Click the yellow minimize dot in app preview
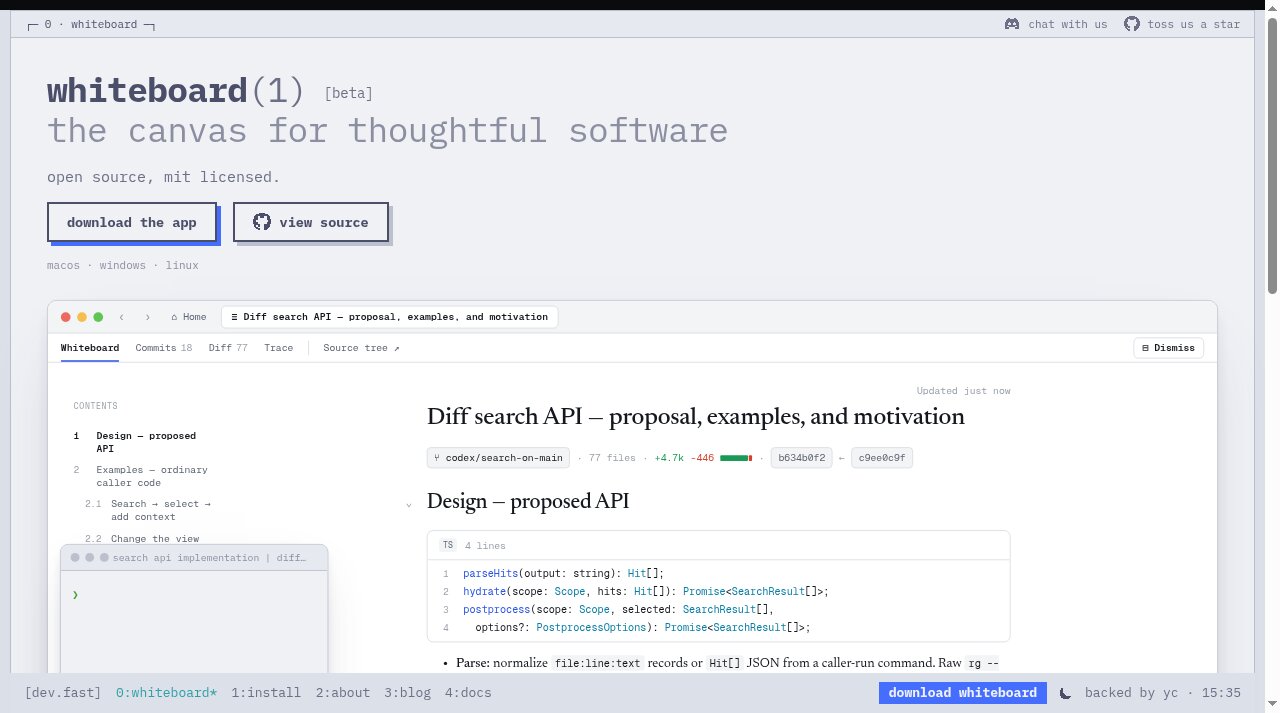The image size is (1280, 713). tap(82, 317)
